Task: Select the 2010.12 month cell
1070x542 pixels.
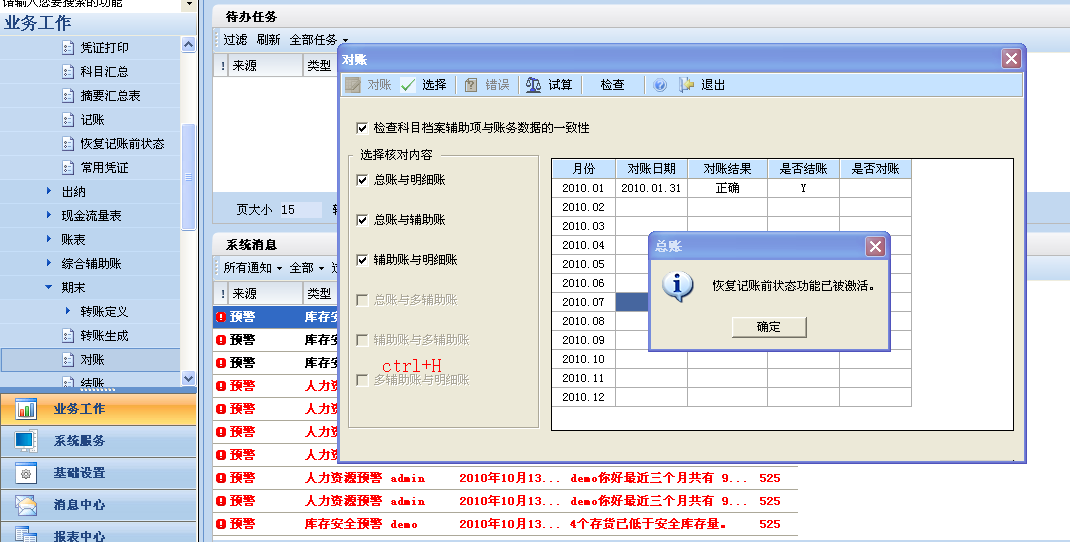Action: pyautogui.click(x=583, y=397)
